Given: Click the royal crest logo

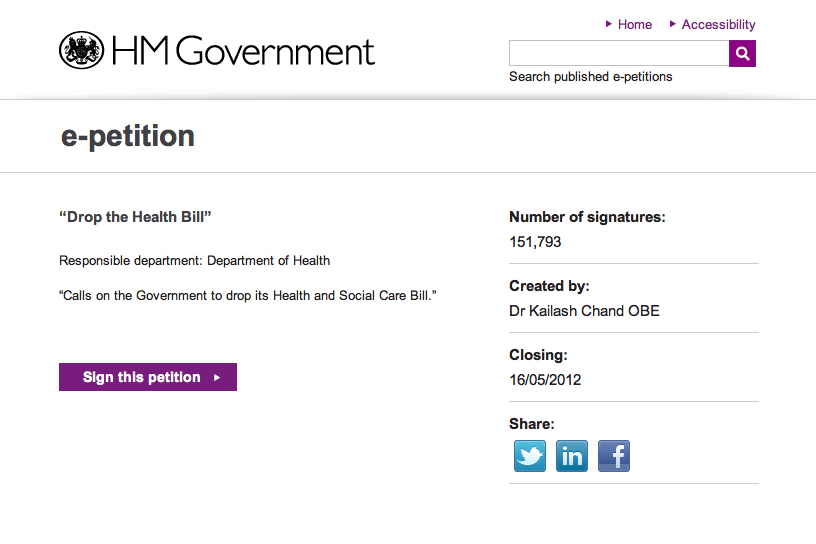Looking at the screenshot, I should pos(82,50).
